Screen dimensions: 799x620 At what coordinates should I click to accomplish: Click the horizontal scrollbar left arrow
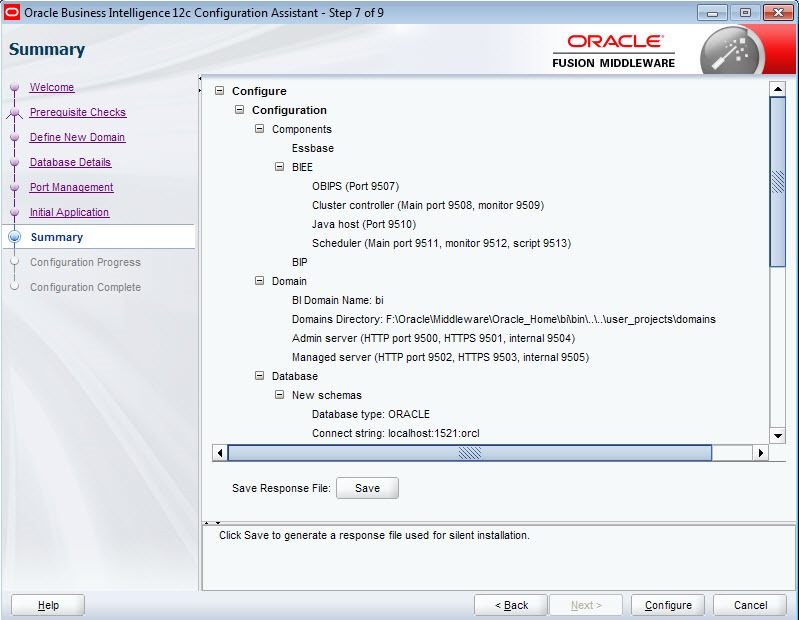(x=220, y=452)
